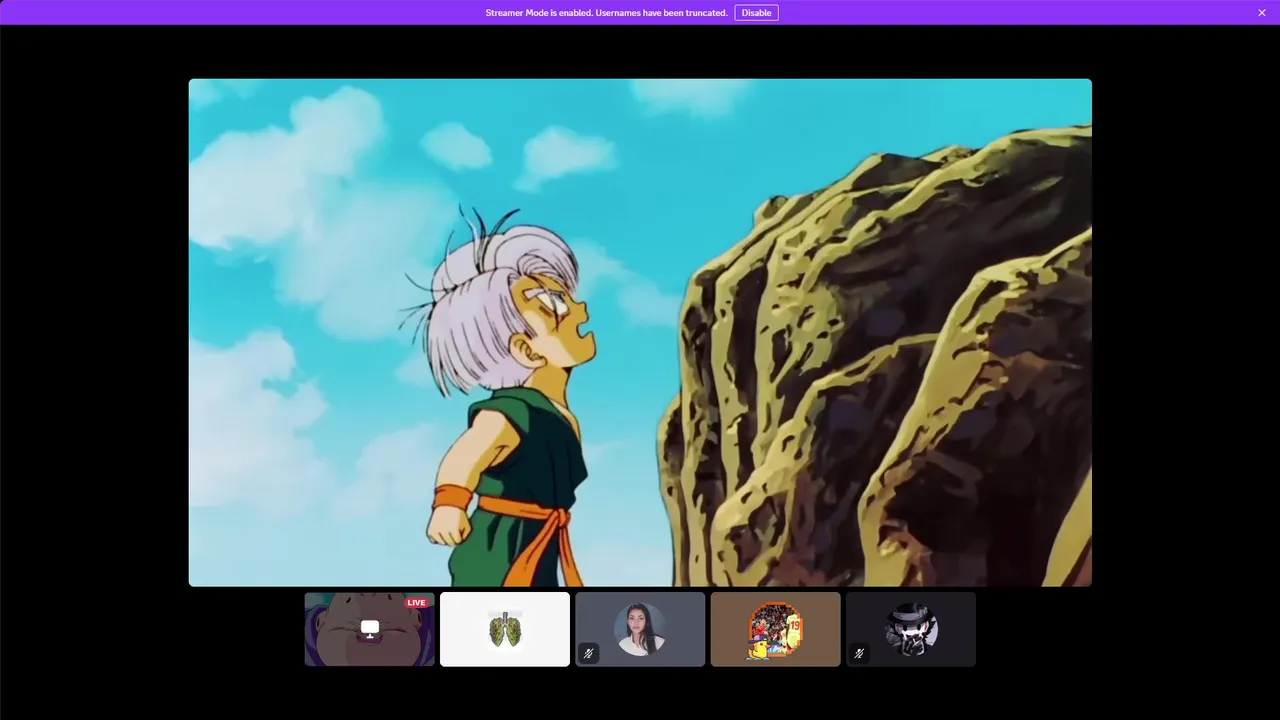Click the muted mic icon on the hat-avatar tile
The height and width of the screenshot is (720, 1280).
(x=859, y=653)
